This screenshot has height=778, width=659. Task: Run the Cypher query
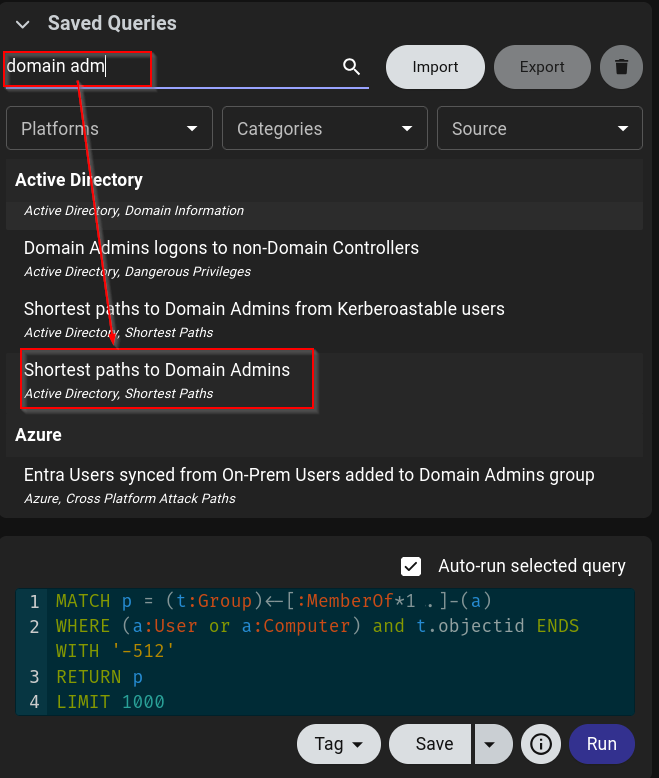pos(601,744)
